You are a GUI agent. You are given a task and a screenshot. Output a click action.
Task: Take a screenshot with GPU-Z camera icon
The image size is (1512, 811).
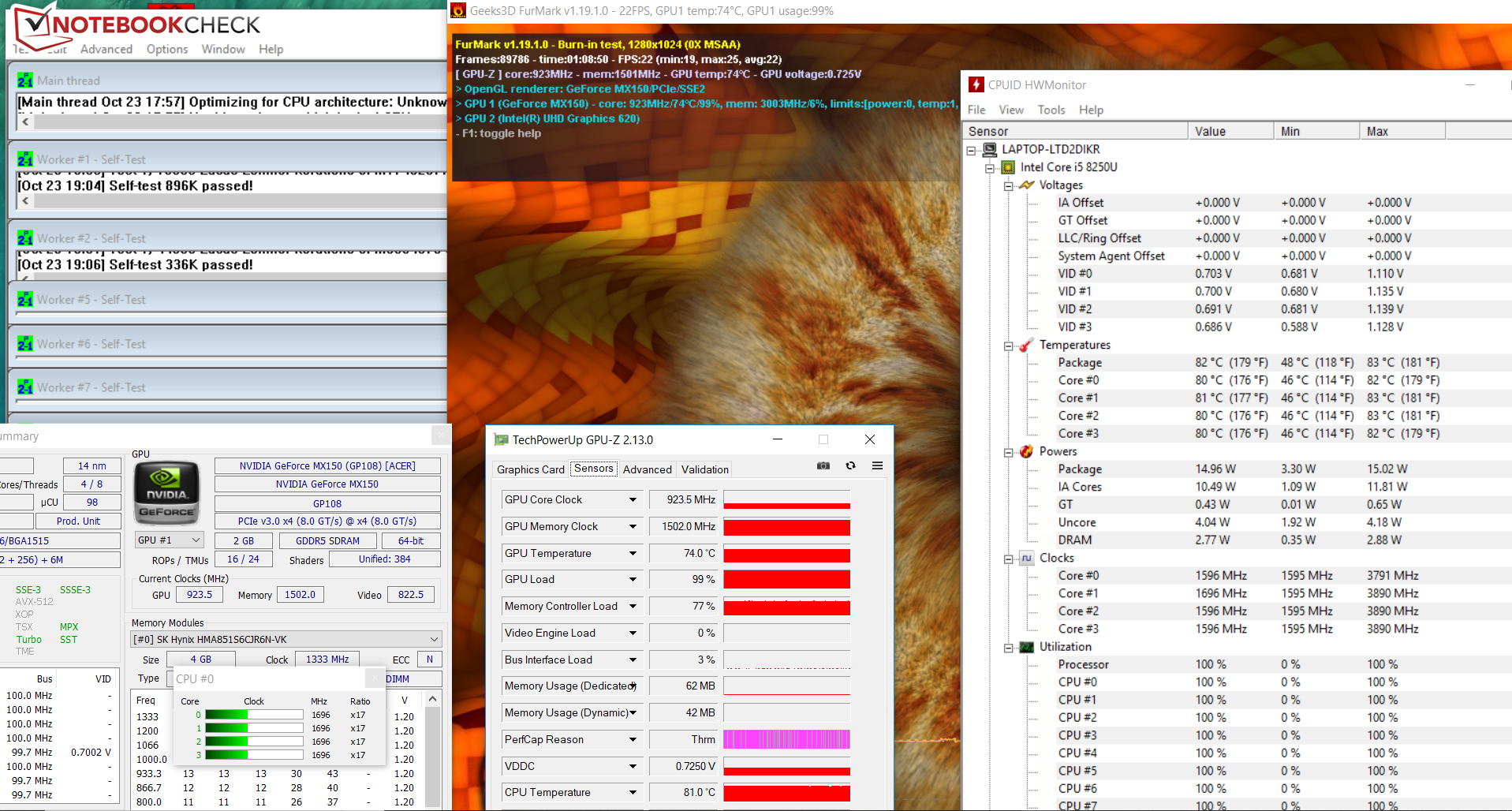823,465
